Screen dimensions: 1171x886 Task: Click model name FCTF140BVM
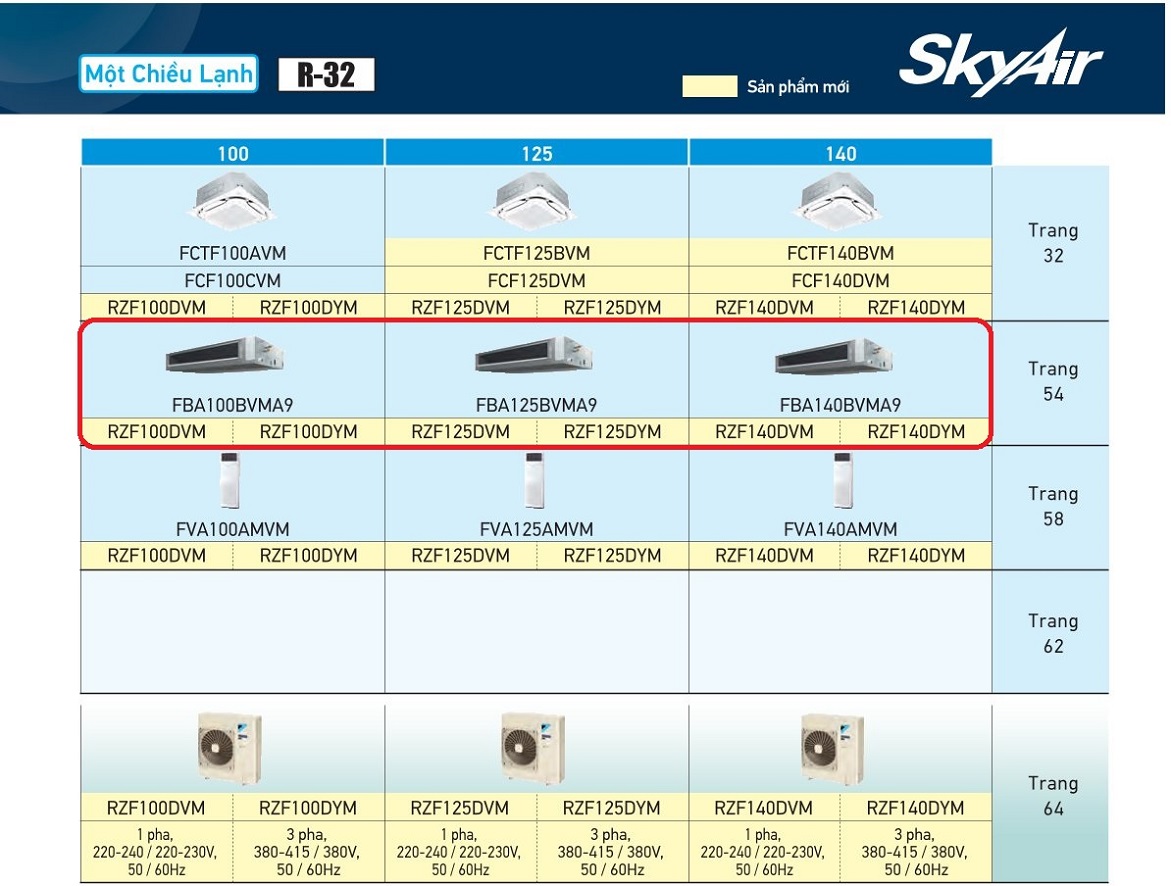point(840,253)
